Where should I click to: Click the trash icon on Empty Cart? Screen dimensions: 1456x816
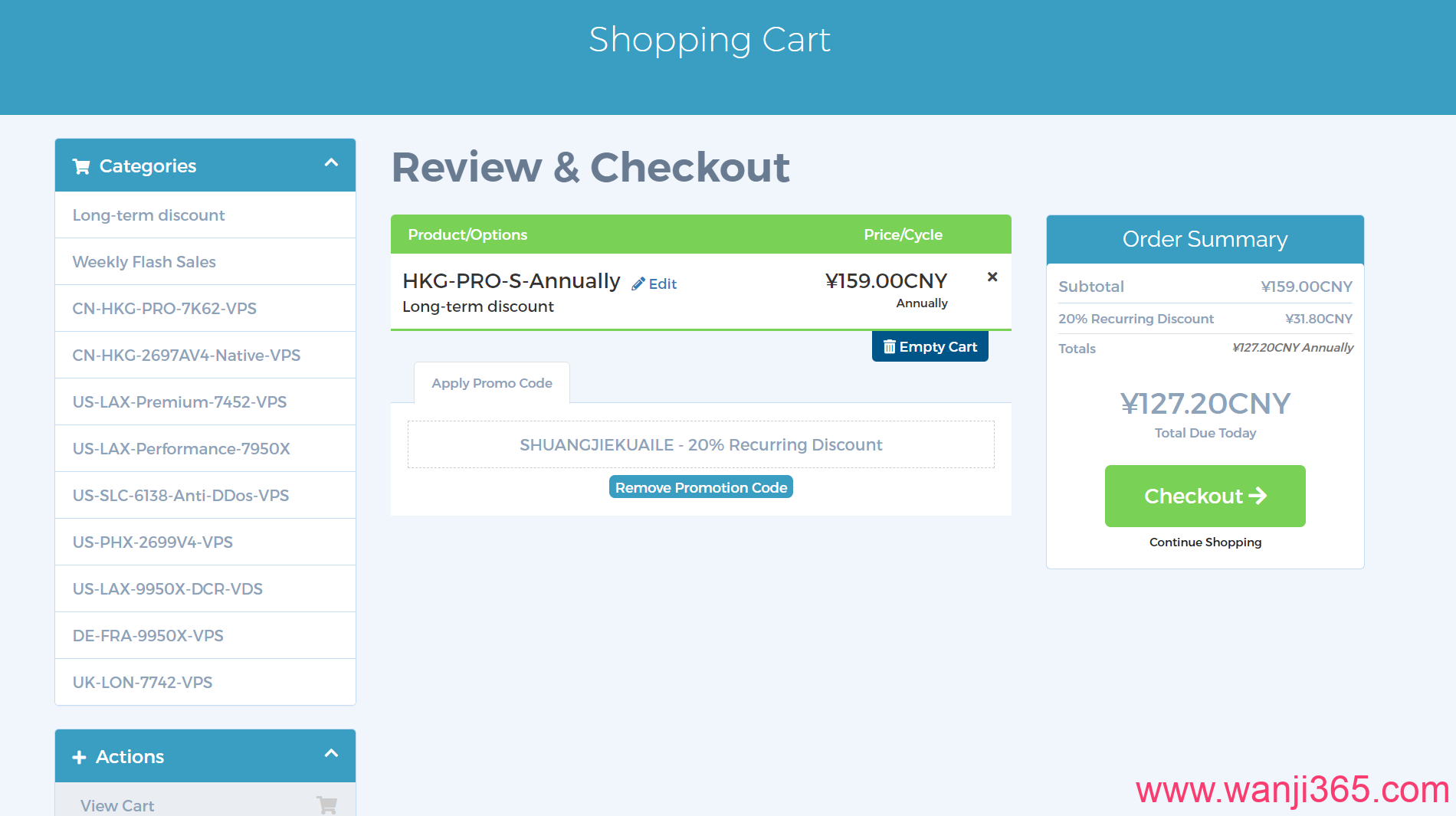(x=889, y=347)
